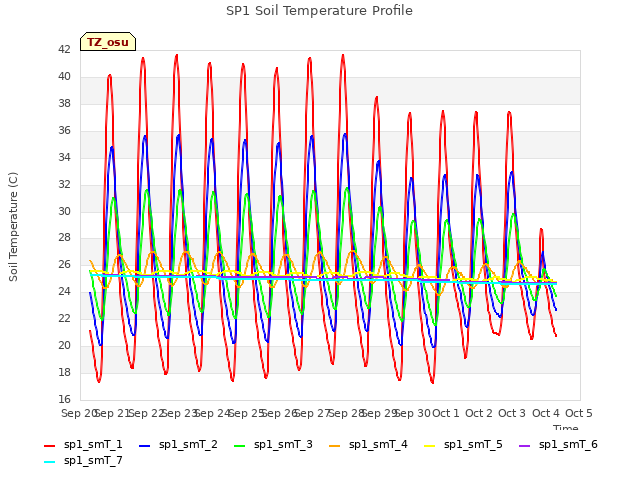This screenshot has width=640, height=480.
Task: Click the 40 y-axis tick label
Action: (x=64, y=76)
